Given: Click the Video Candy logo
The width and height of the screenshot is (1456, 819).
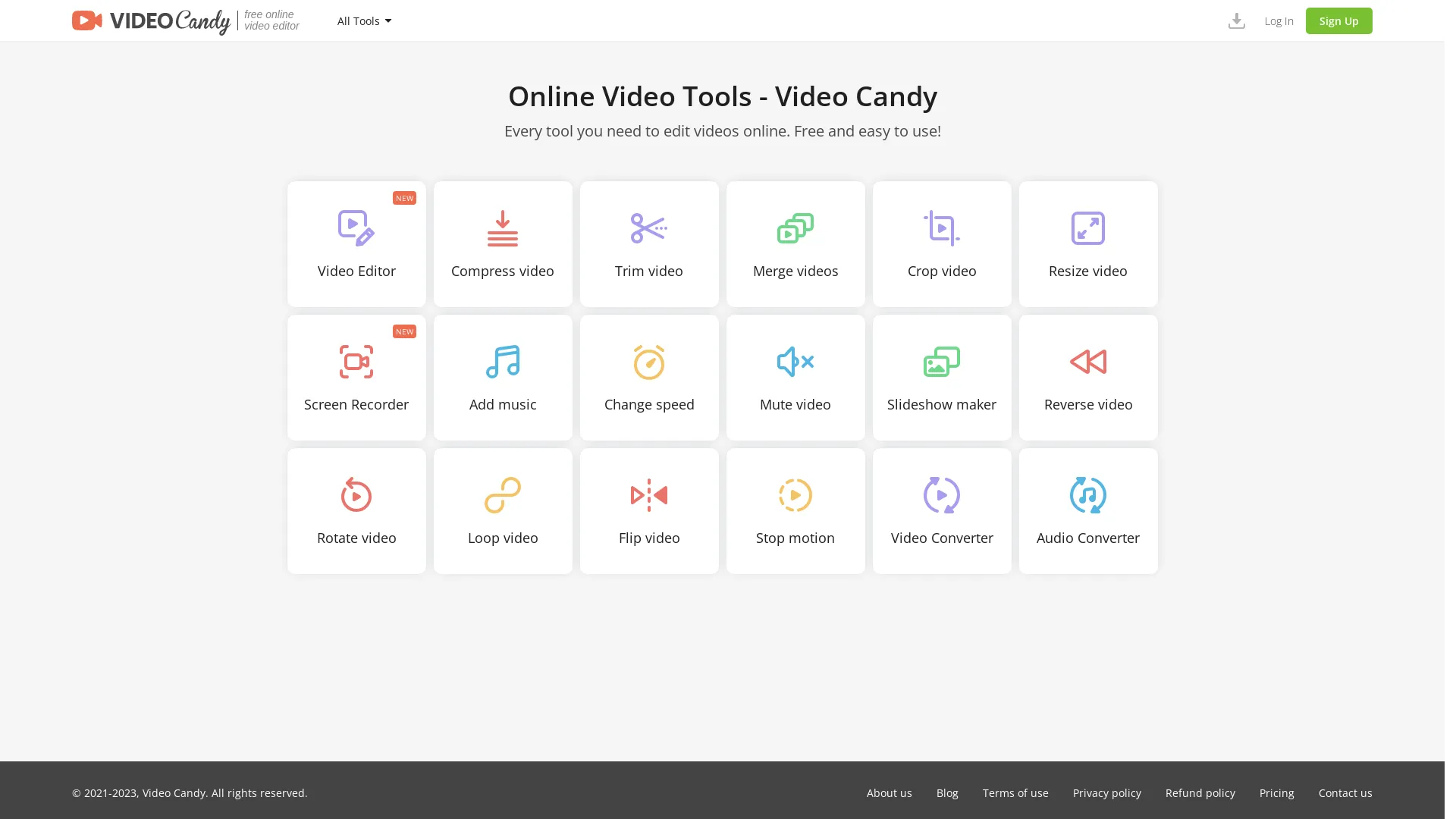Looking at the screenshot, I should [x=151, y=21].
